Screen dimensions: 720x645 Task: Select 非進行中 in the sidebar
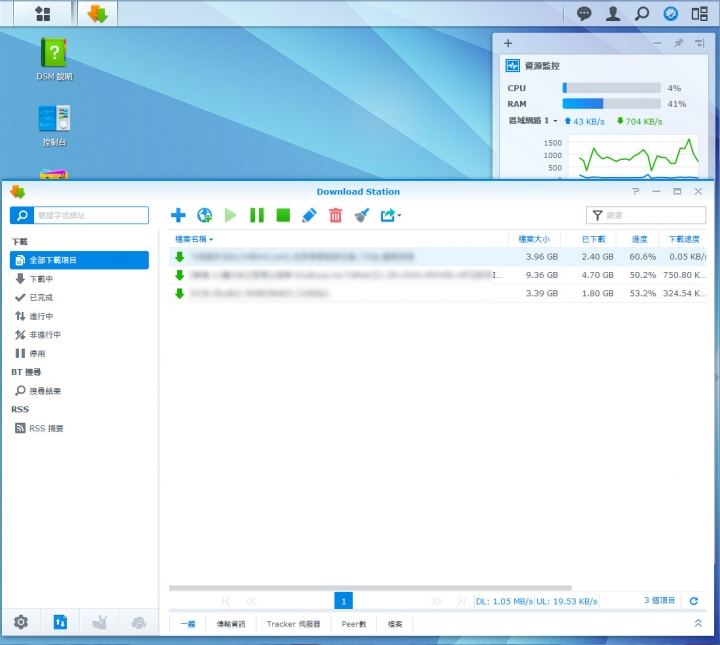tap(79, 335)
